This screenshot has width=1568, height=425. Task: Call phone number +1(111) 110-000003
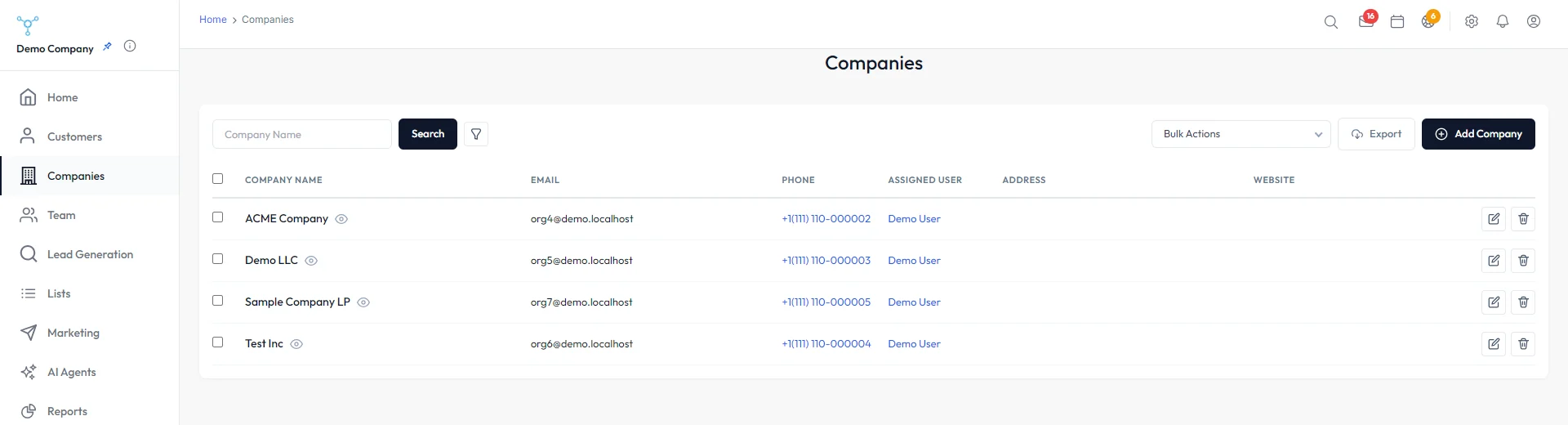click(x=826, y=261)
